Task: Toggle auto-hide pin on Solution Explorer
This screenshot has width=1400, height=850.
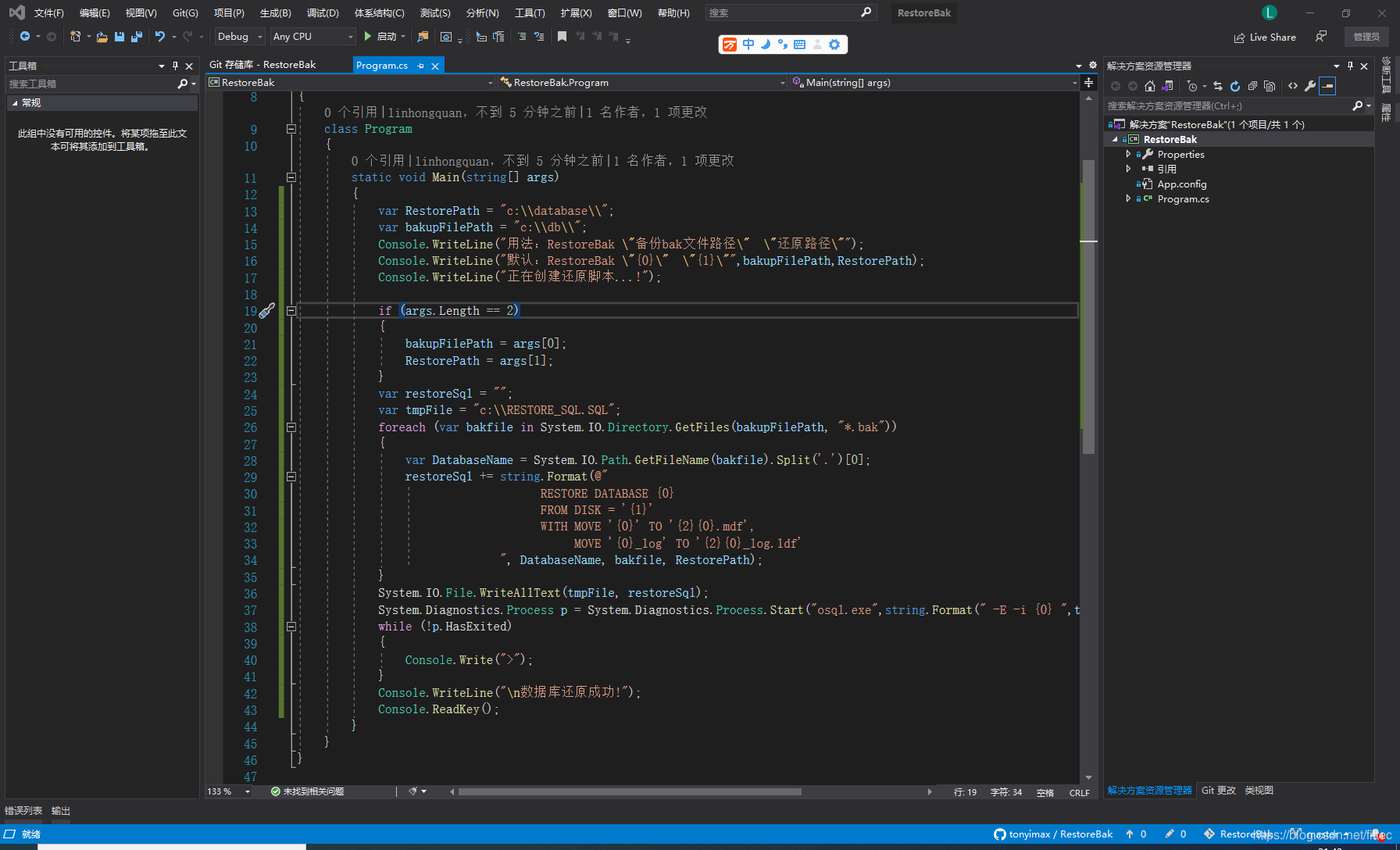Action: coord(1350,66)
